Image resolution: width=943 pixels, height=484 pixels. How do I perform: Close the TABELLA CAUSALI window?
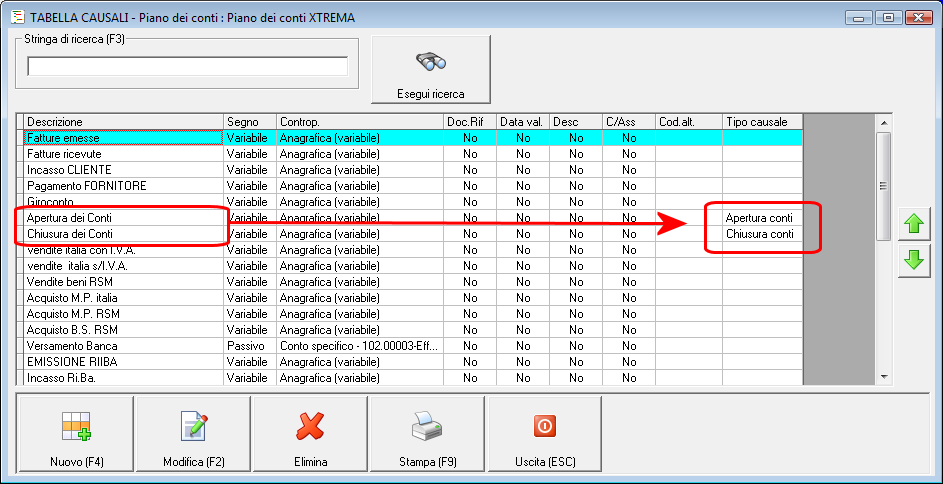917,18
